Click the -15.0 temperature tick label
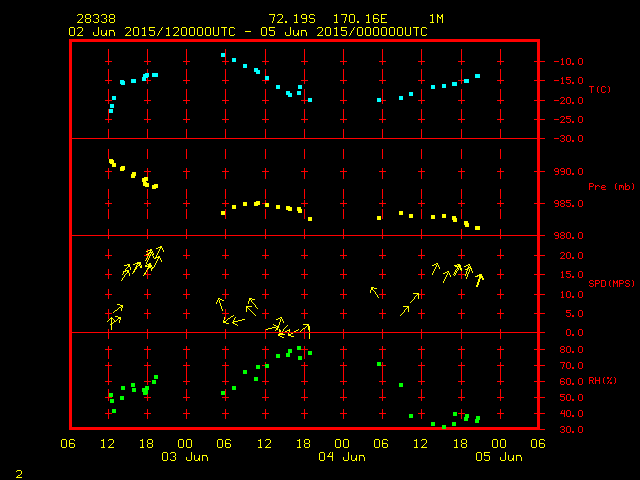This screenshot has width=640, height=480. tap(561, 81)
